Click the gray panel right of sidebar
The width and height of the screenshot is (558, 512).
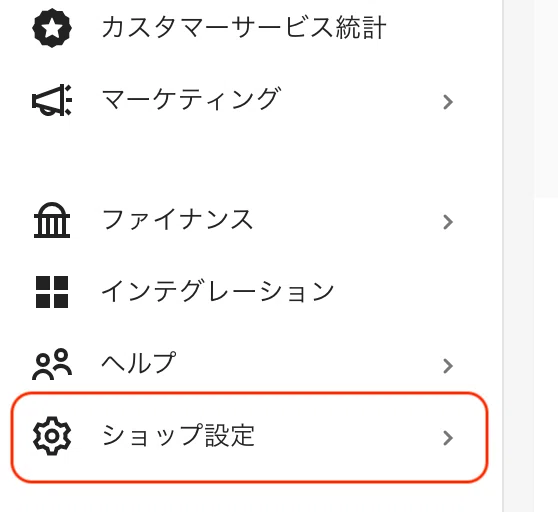546,99
